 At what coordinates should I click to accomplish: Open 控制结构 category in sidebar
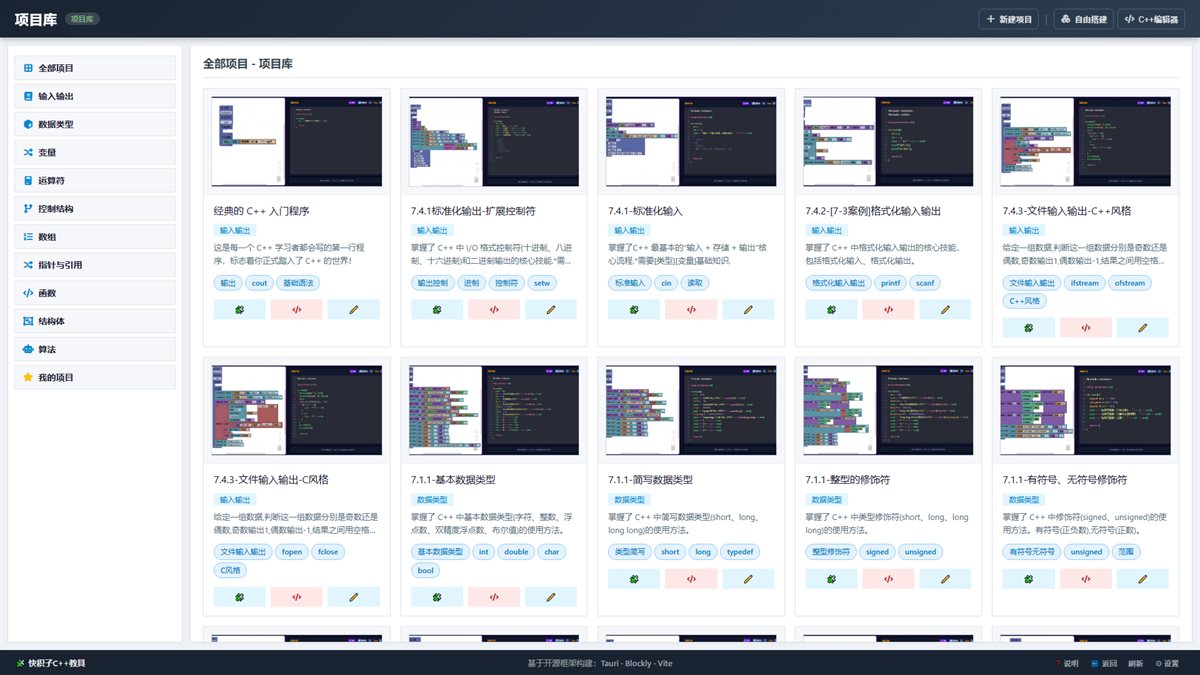[x=95, y=209]
